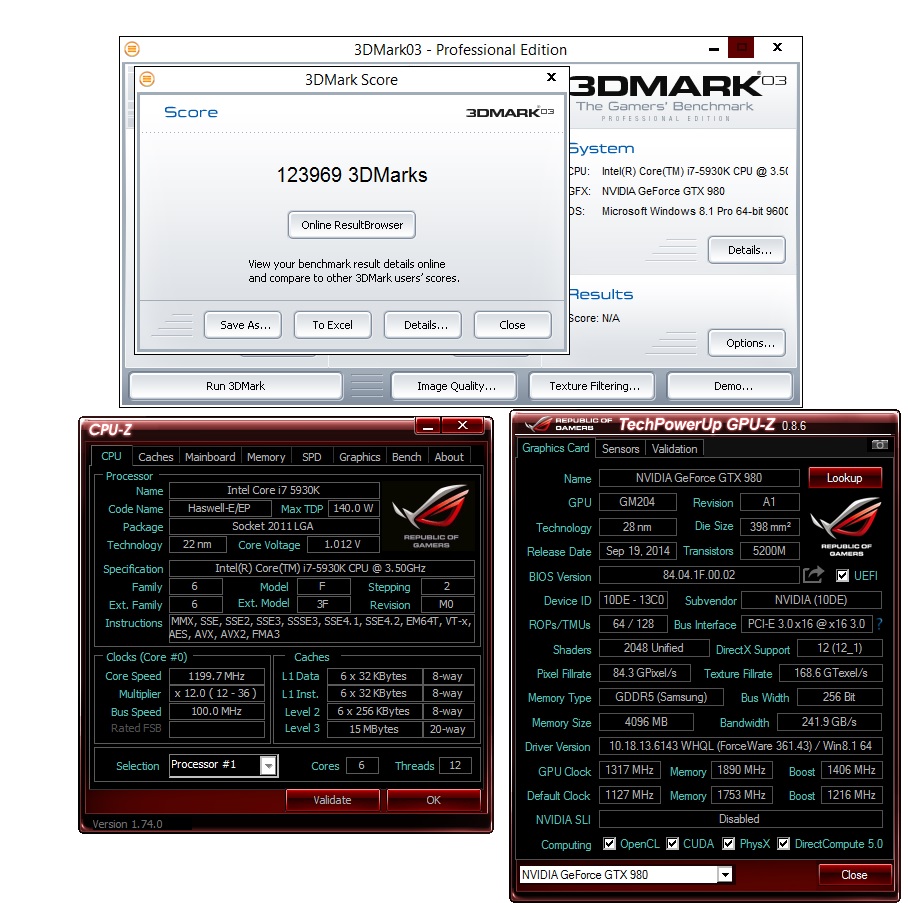The width and height of the screenshot is (908, 903).
Task: Minimize the CPU-Z window
Action: point(429,426)
